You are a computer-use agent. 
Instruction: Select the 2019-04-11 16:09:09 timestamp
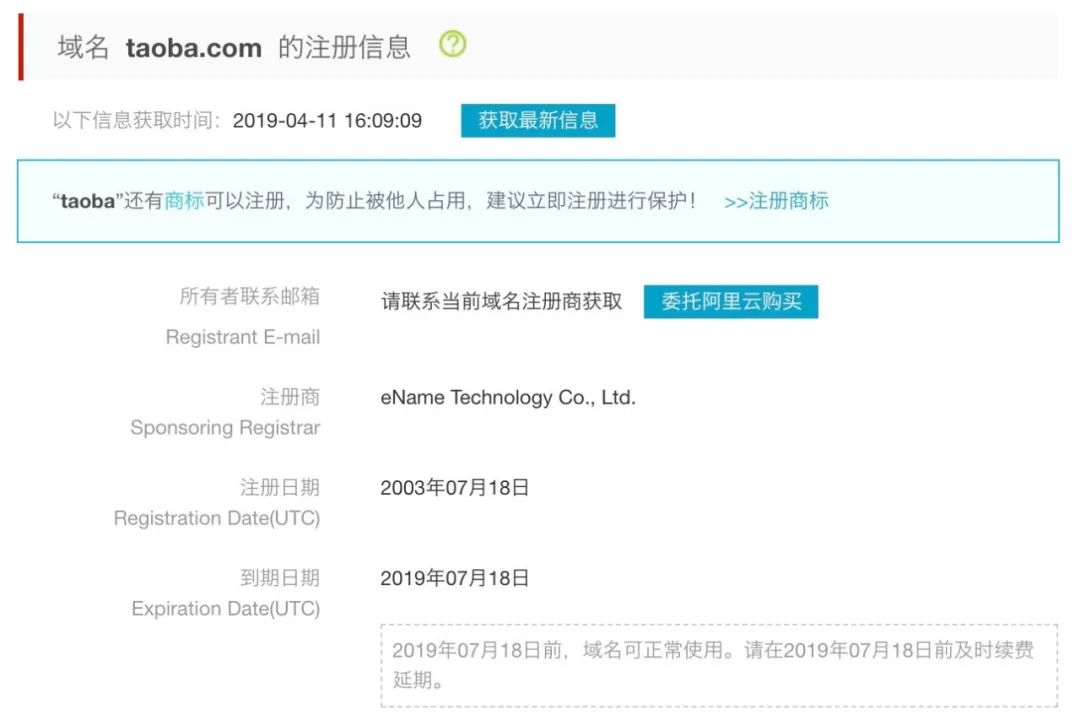click(327, 121)
